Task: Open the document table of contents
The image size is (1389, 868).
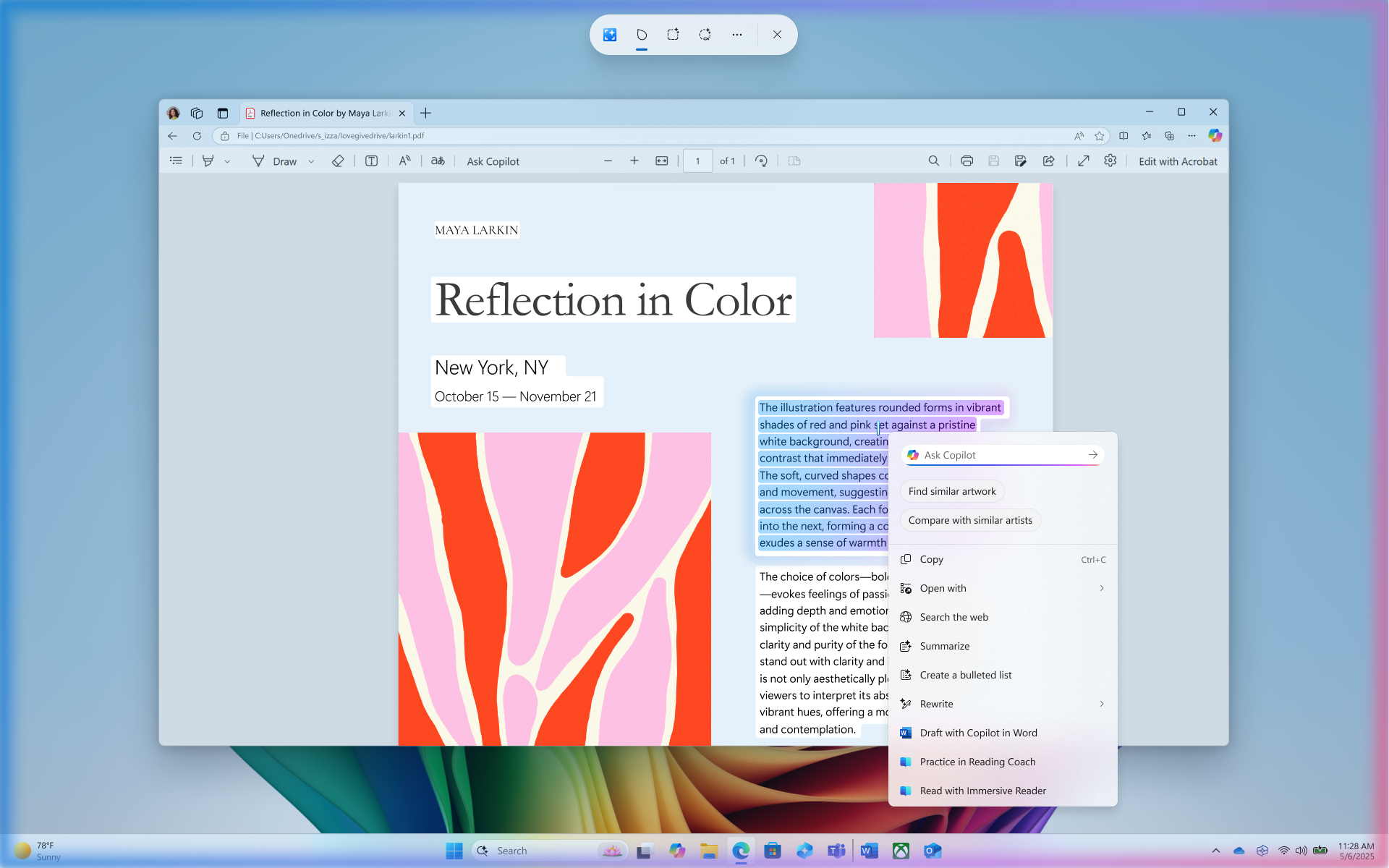Action: 176,161
